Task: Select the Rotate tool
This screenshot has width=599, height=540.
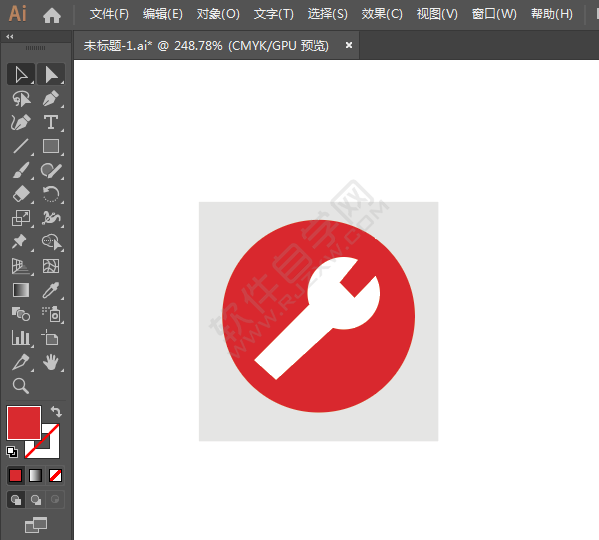Action: pos(51,194)
